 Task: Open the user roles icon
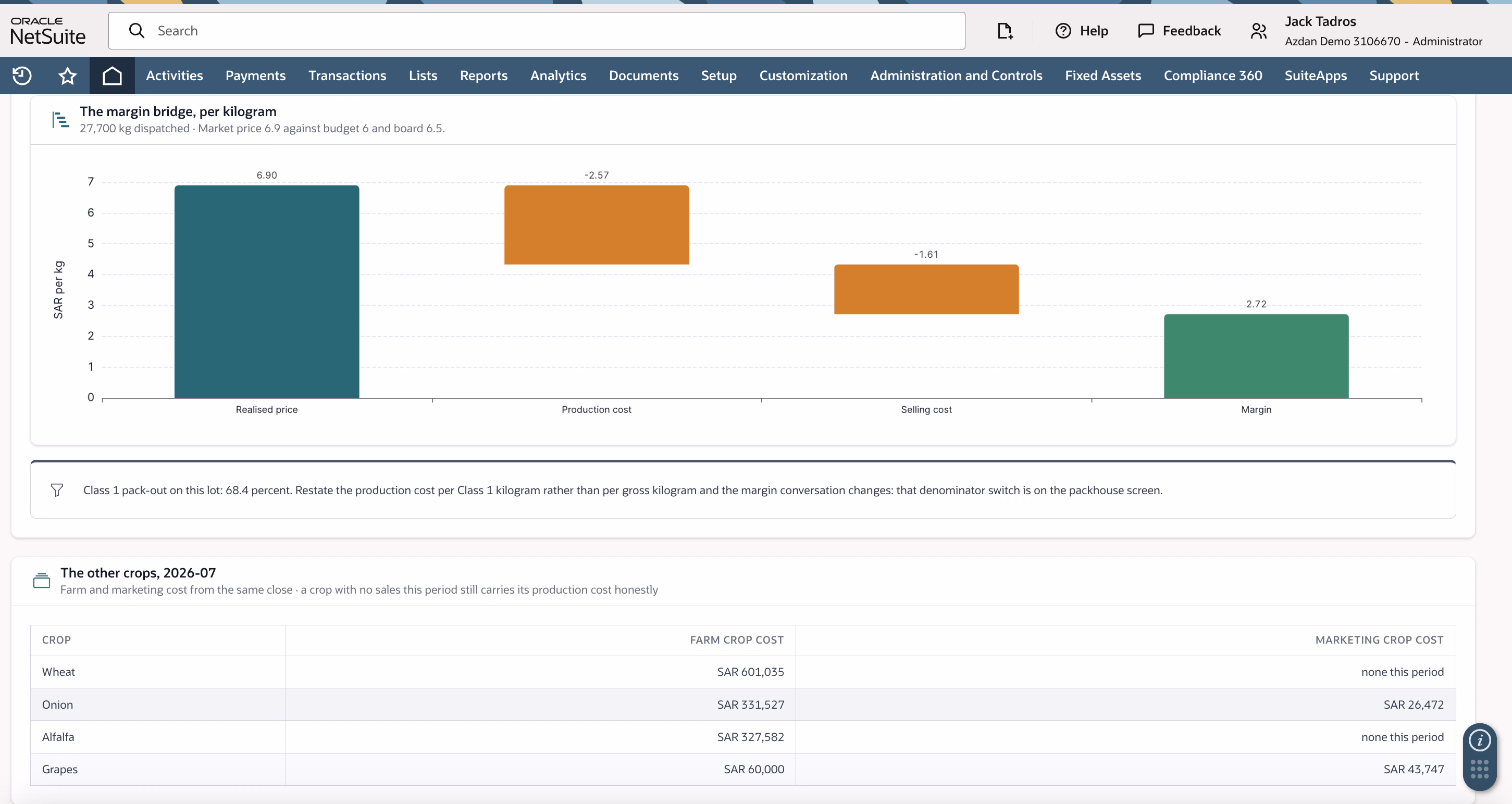coord(1258,31)
